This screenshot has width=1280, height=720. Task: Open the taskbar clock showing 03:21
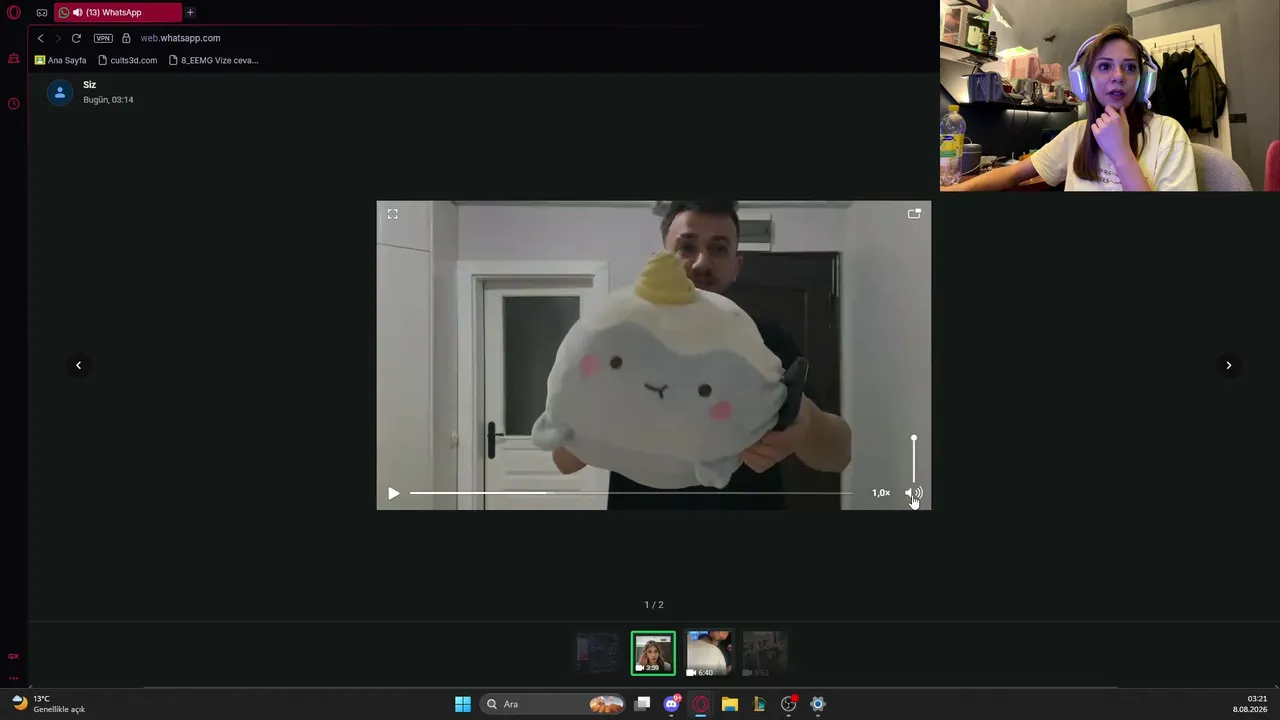click(x=1250, y=704)
